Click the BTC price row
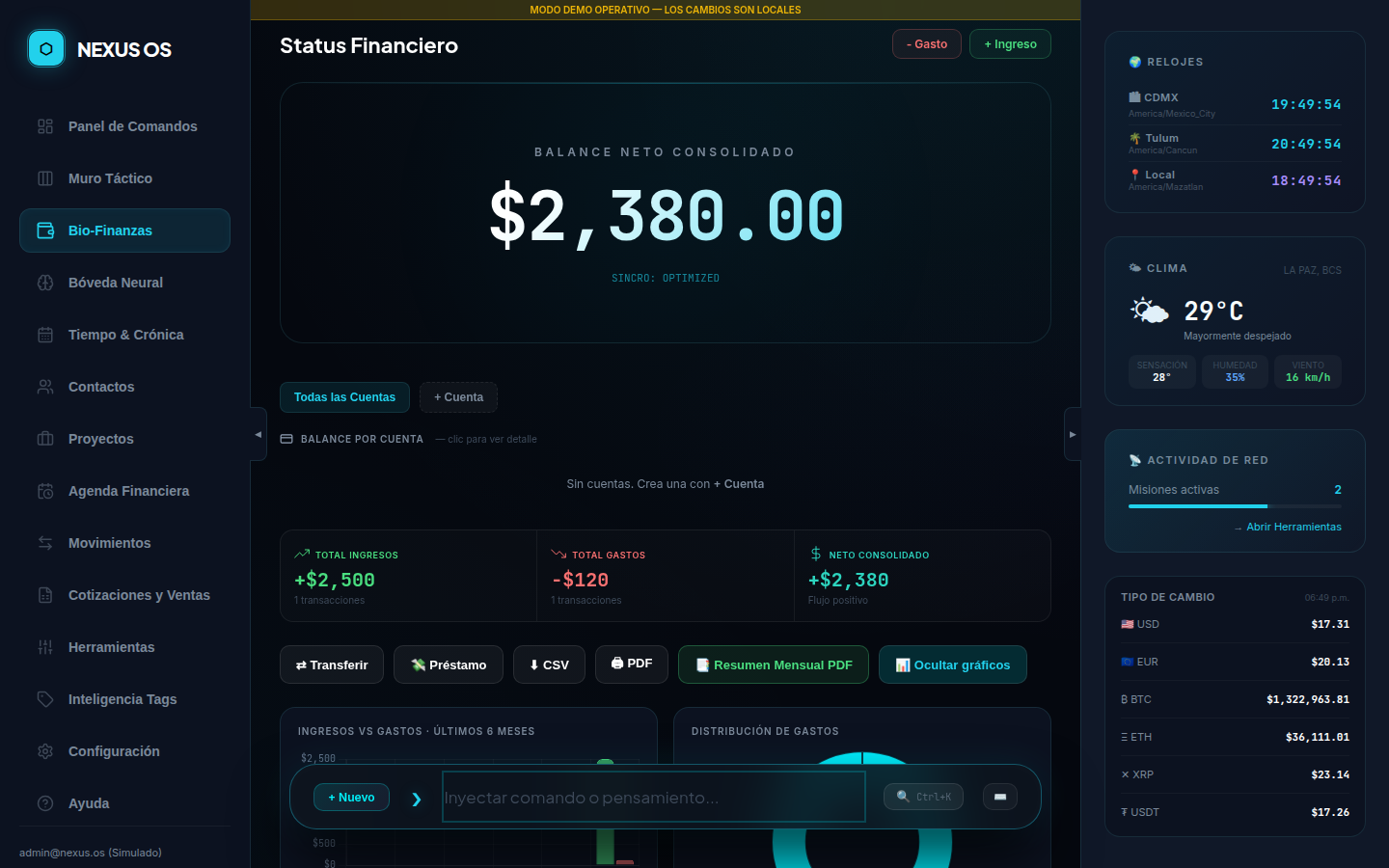This screenshot has width=1389, height=868. tap(1235, 699)
